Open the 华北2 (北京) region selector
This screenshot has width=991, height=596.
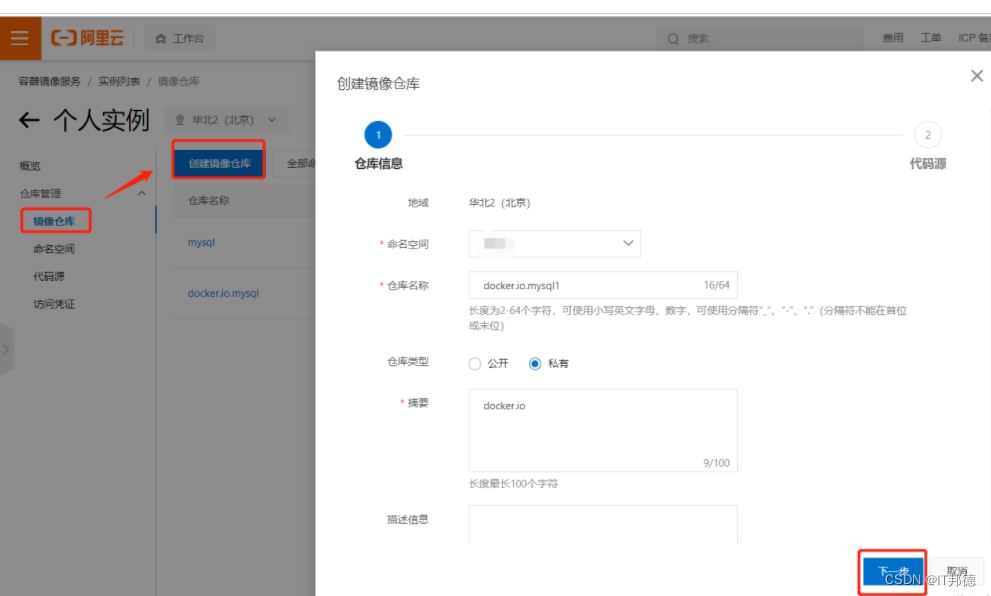[225, 121]
